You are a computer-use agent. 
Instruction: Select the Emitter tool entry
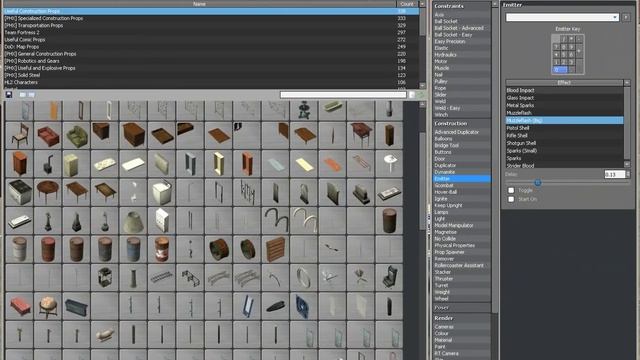click(x=462, y=179)
